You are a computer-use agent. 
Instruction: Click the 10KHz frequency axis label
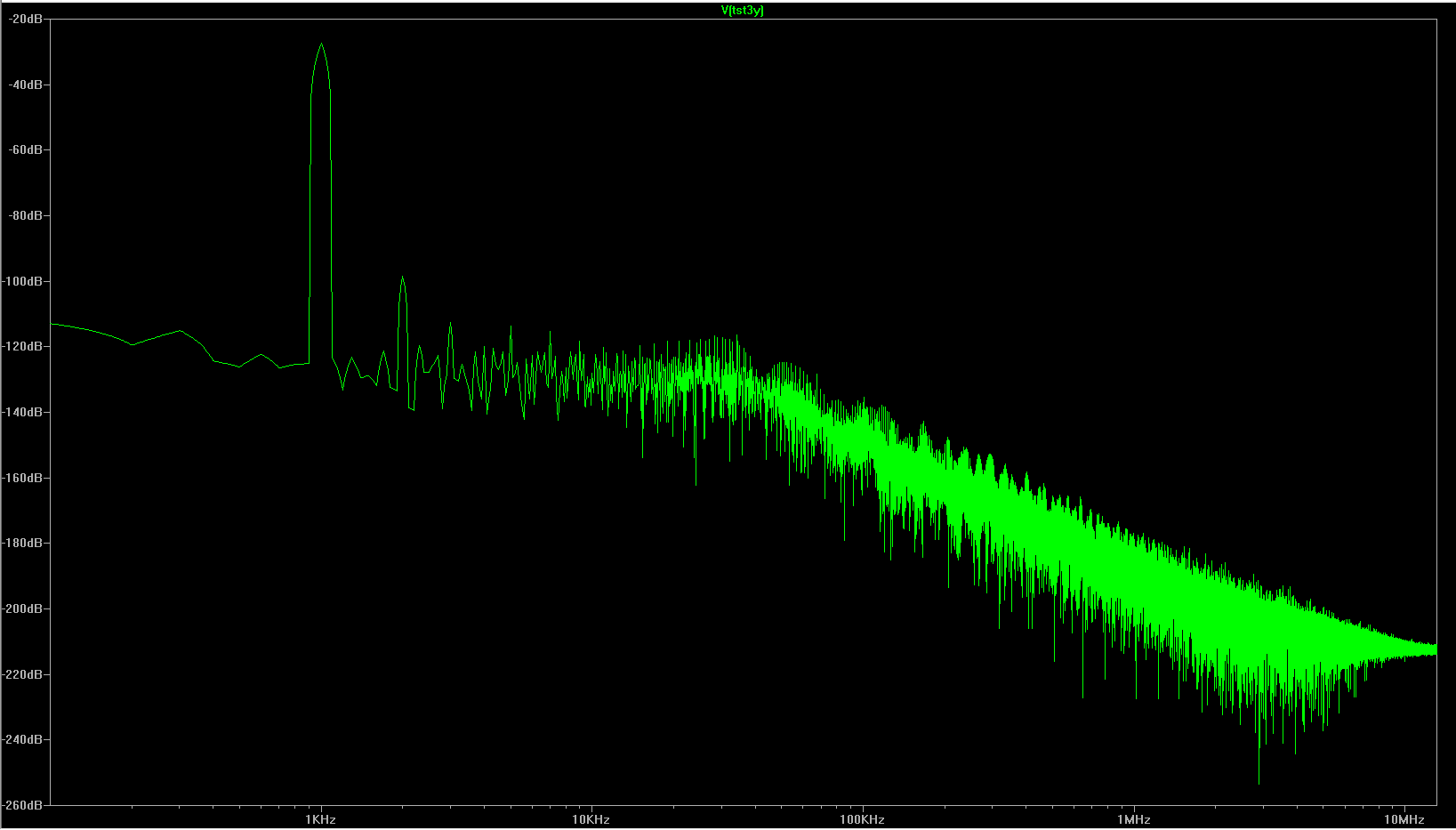click(x=591, y=819)
